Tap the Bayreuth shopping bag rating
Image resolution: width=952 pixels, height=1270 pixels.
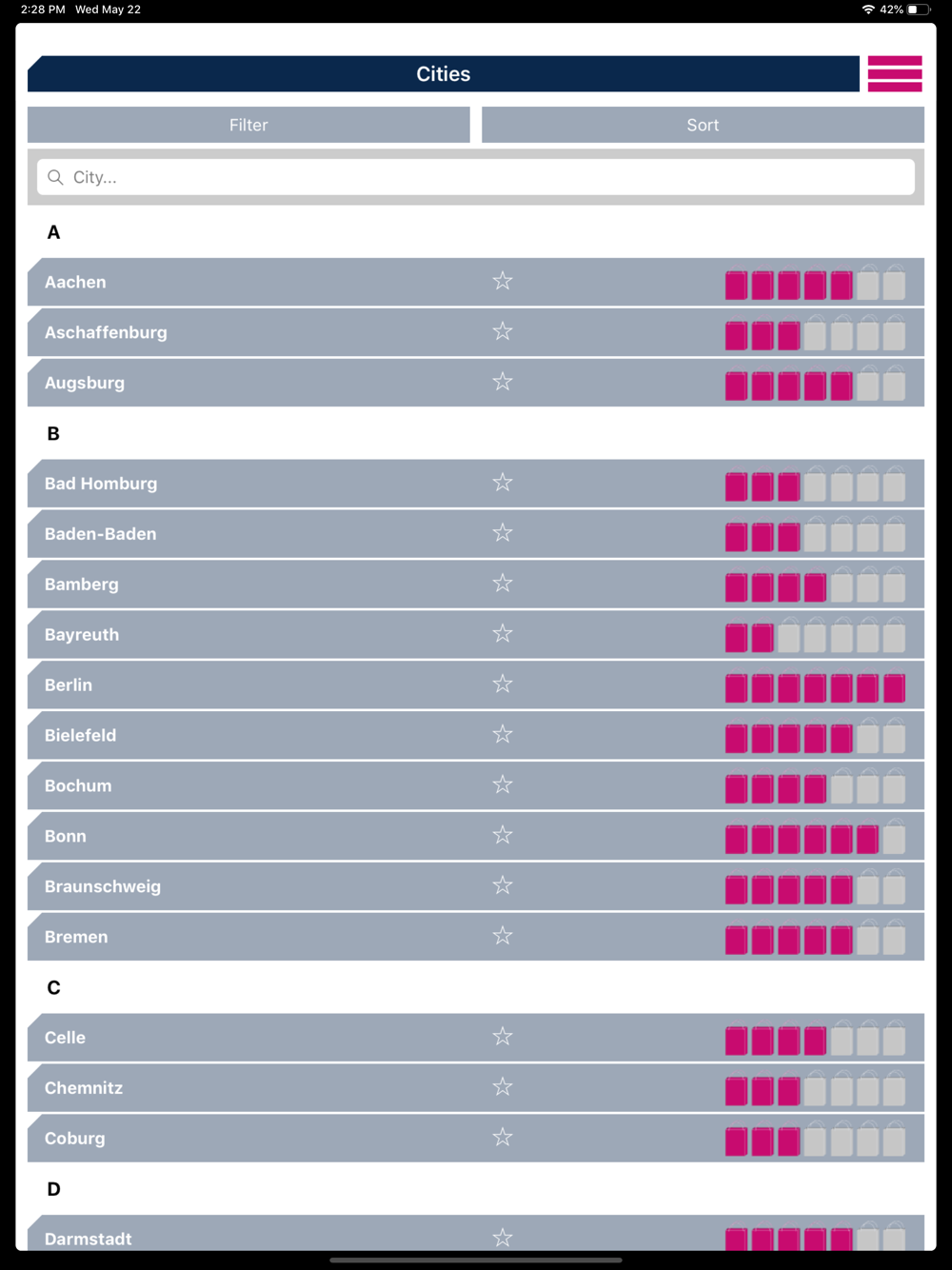coord(815,637)
